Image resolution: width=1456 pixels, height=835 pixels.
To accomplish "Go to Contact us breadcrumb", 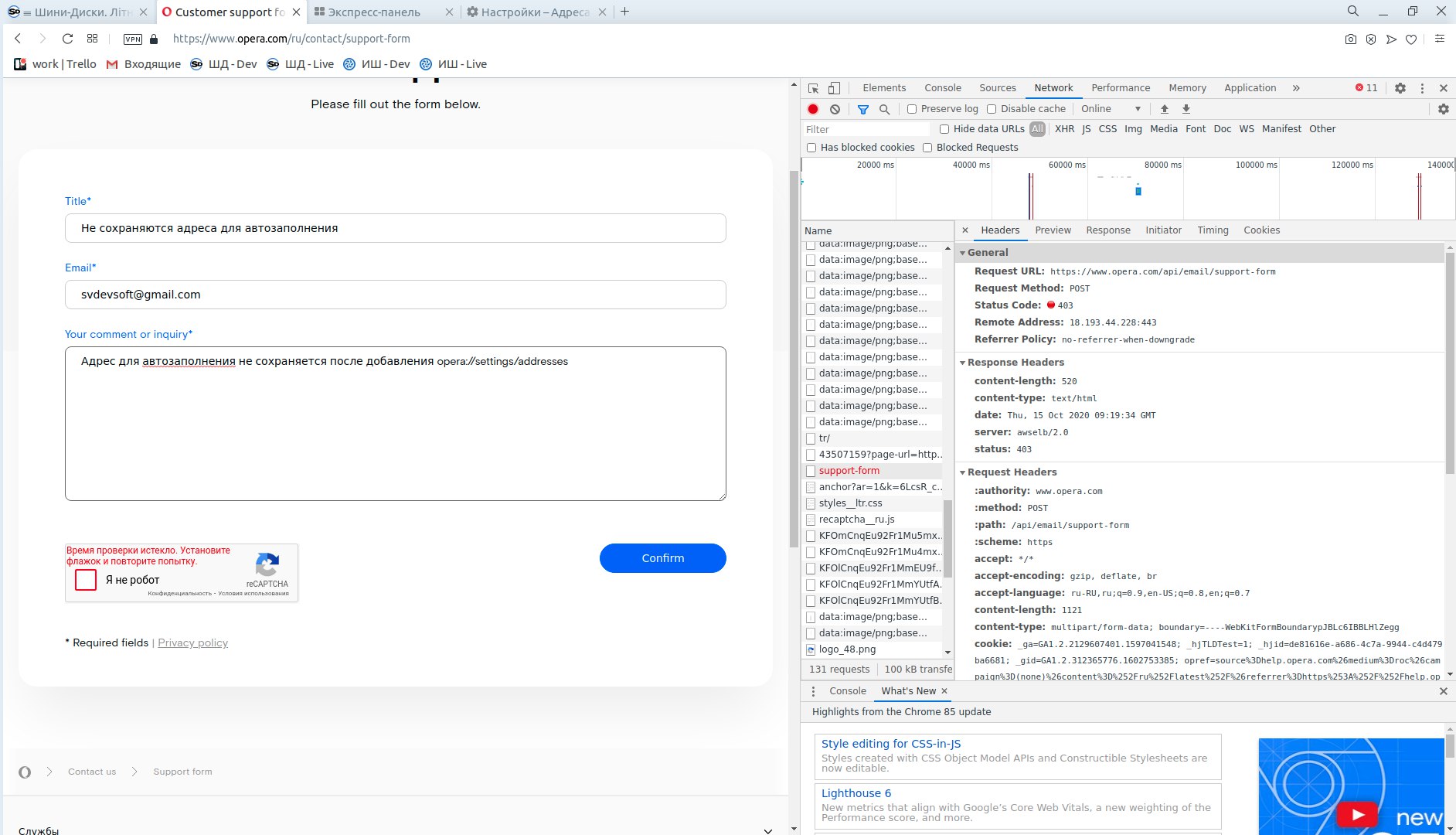I will (x=92, y=772).
